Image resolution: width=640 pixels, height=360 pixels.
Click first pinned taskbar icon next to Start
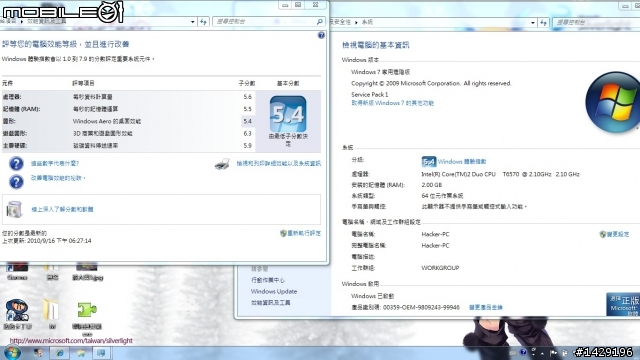tap(38, 353)
